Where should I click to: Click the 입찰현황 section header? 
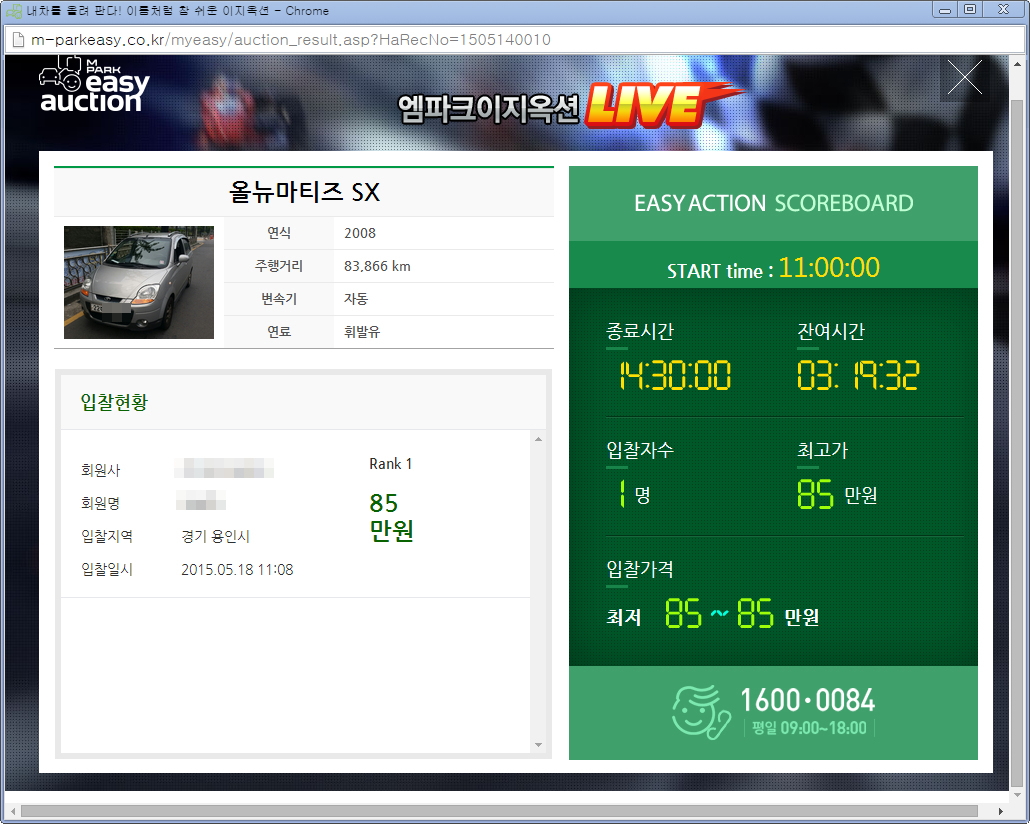point(114,401)
